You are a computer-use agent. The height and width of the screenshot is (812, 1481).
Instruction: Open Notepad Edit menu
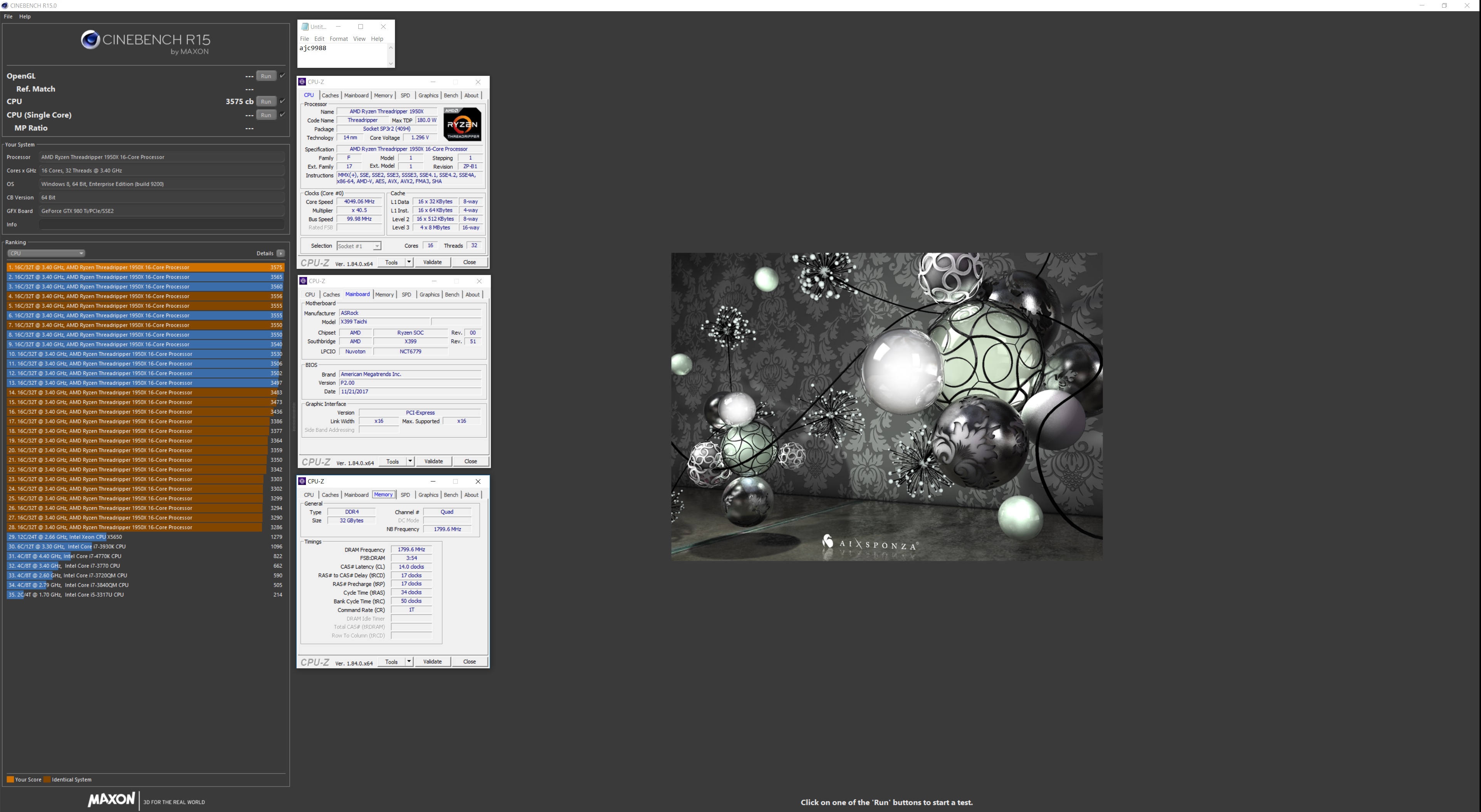319,39
